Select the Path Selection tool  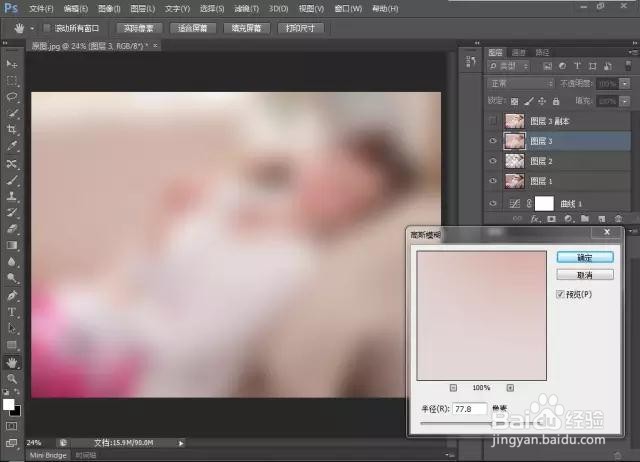click(12, 328)
